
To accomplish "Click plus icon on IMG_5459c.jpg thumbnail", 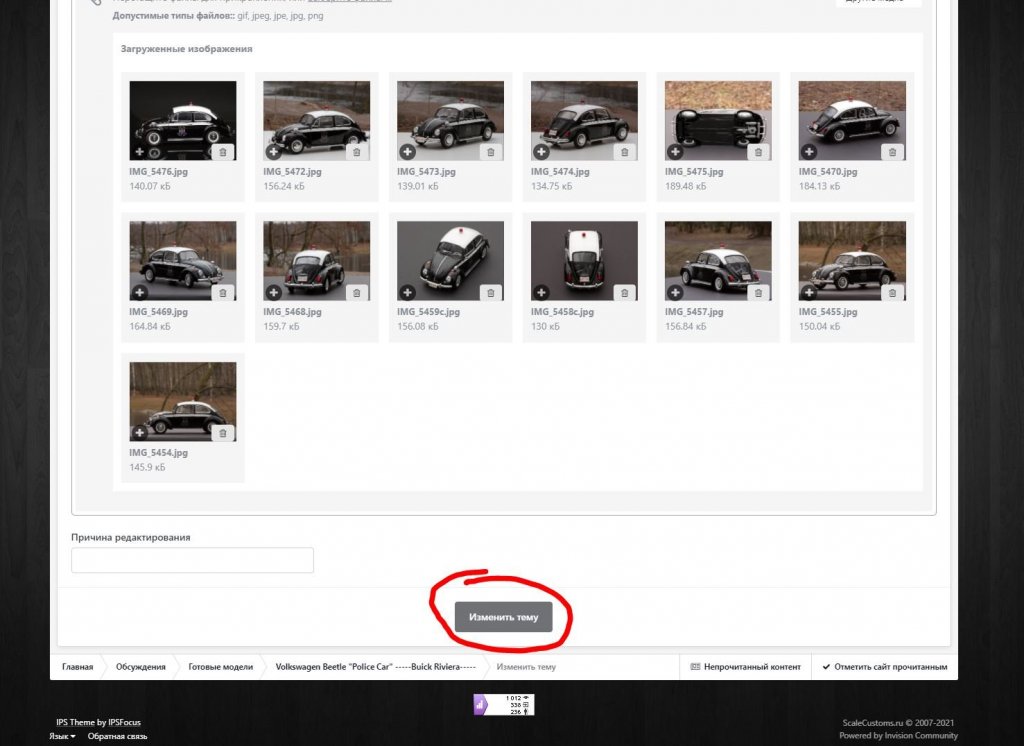I will click(407, 293).
